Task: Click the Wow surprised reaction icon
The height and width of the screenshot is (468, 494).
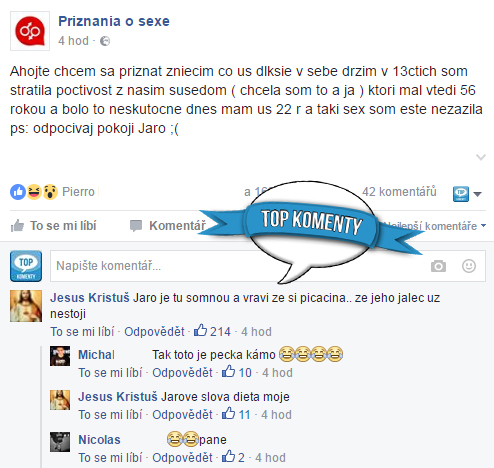Action: [x=50, y=192]
